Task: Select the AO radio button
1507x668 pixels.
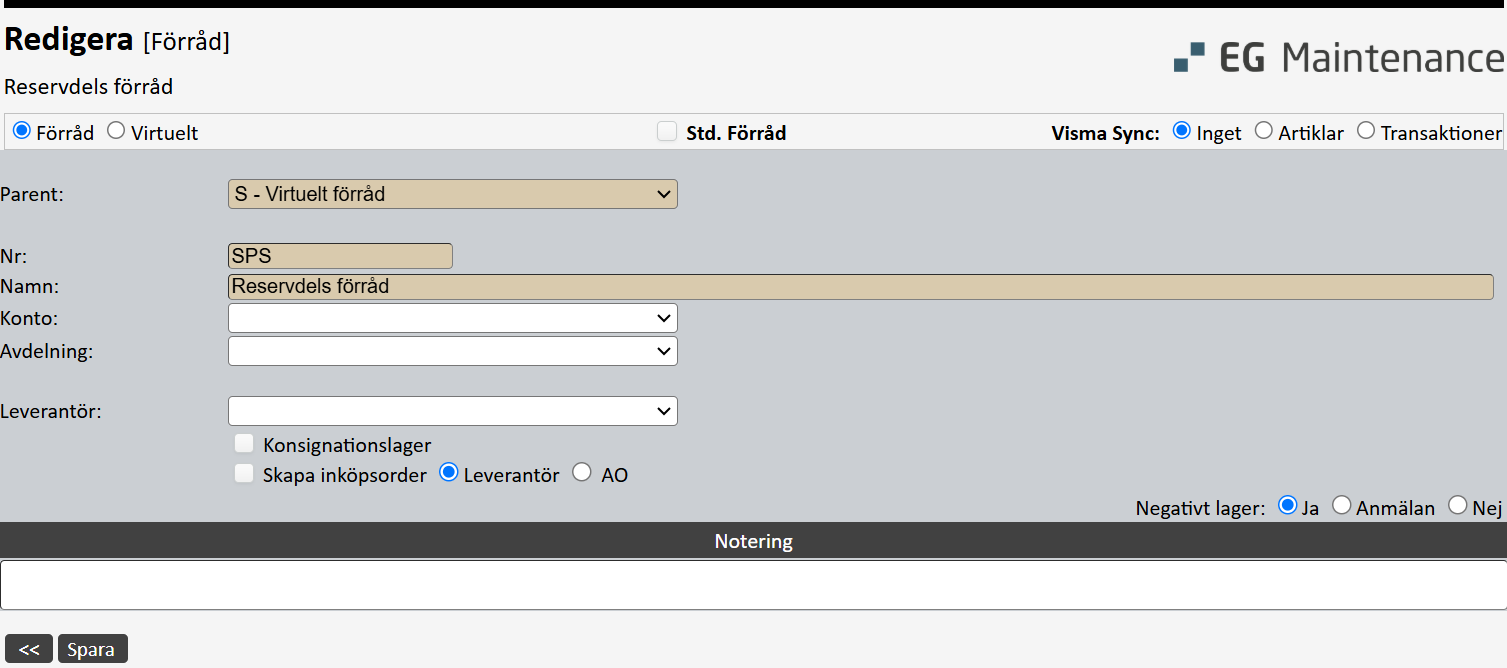Action: coord(582,474)
